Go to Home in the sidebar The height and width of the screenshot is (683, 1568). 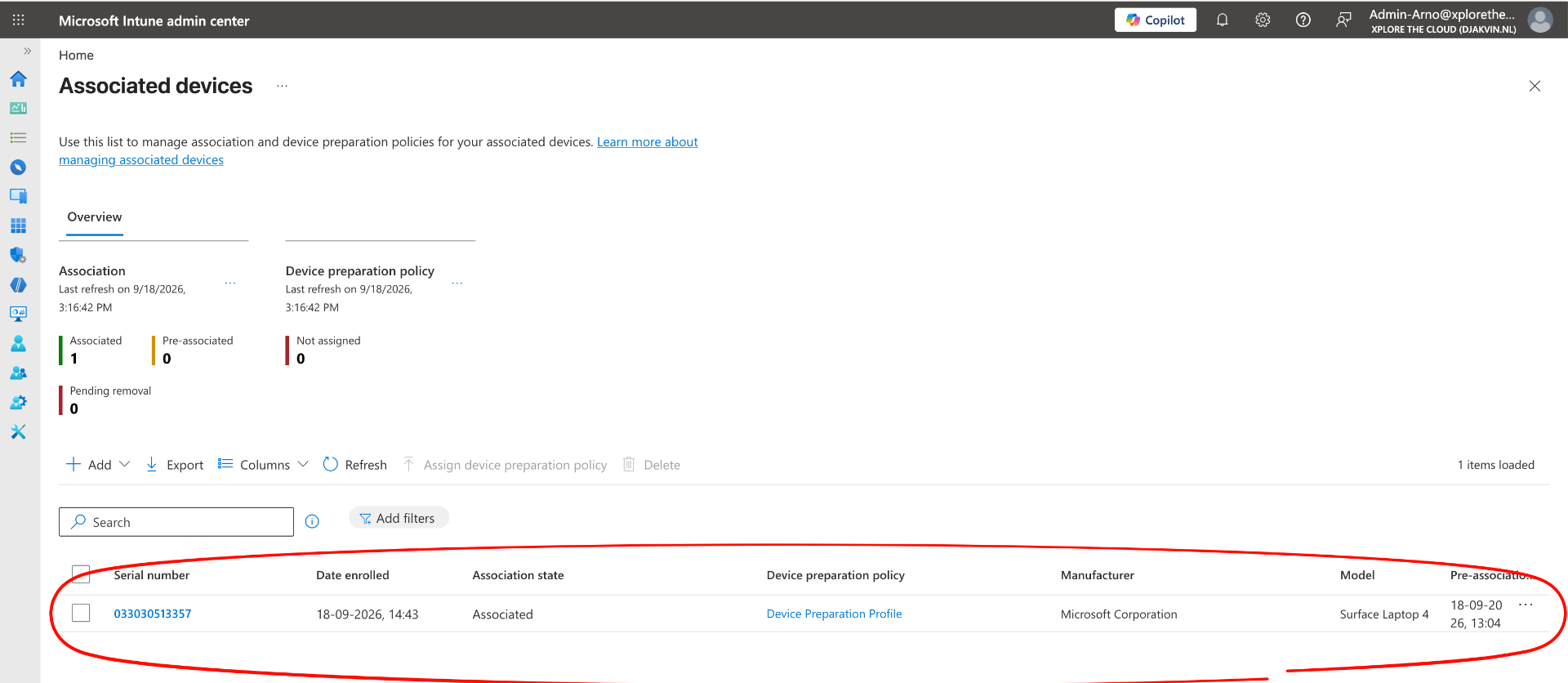click(18, 78)
